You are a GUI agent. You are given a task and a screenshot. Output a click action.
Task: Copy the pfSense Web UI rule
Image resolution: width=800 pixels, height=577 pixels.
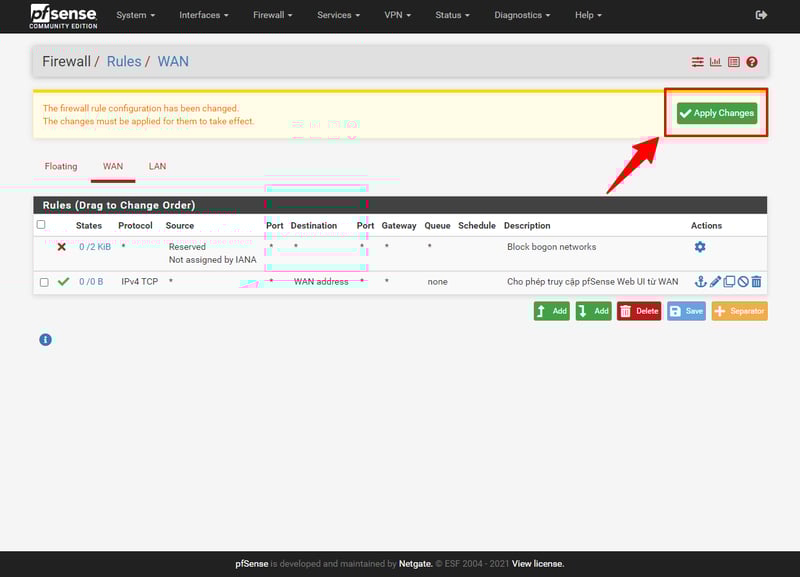[x=728, y=282]
